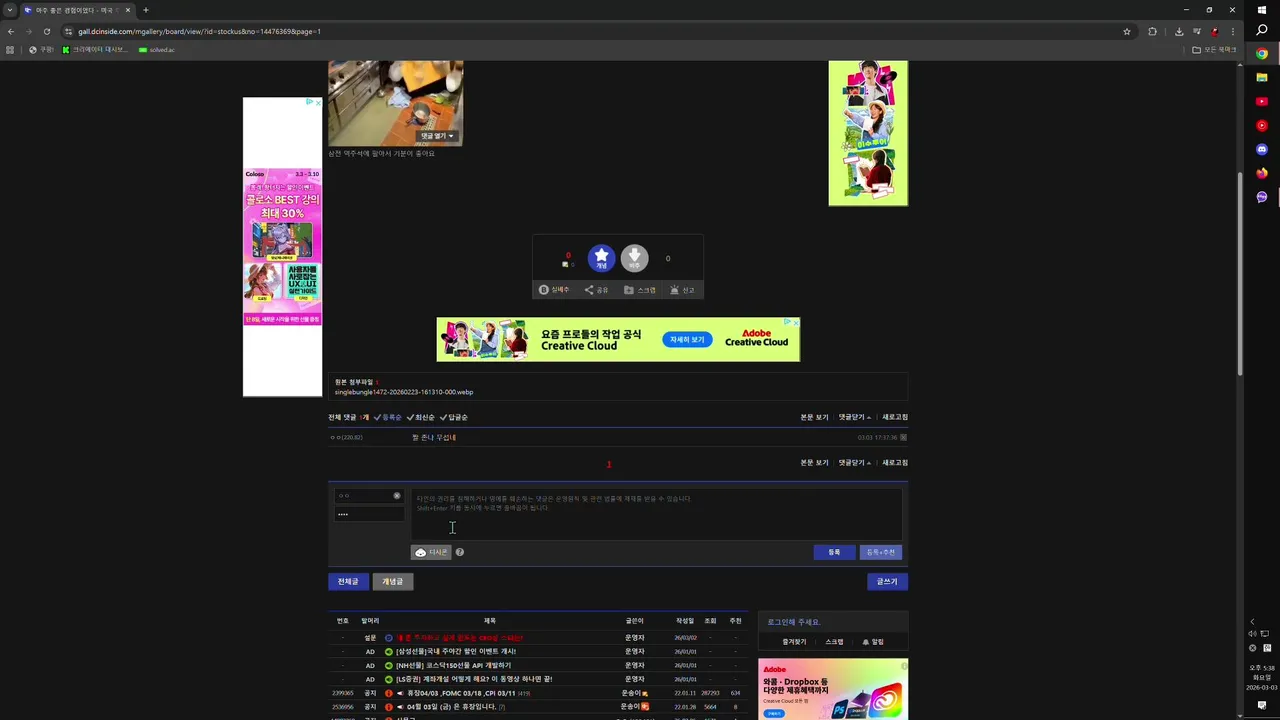Click the blue 개념 star recommend button
Image resolution: width=1280 pixels, height=720 pixels.
(x=601, y=258)
